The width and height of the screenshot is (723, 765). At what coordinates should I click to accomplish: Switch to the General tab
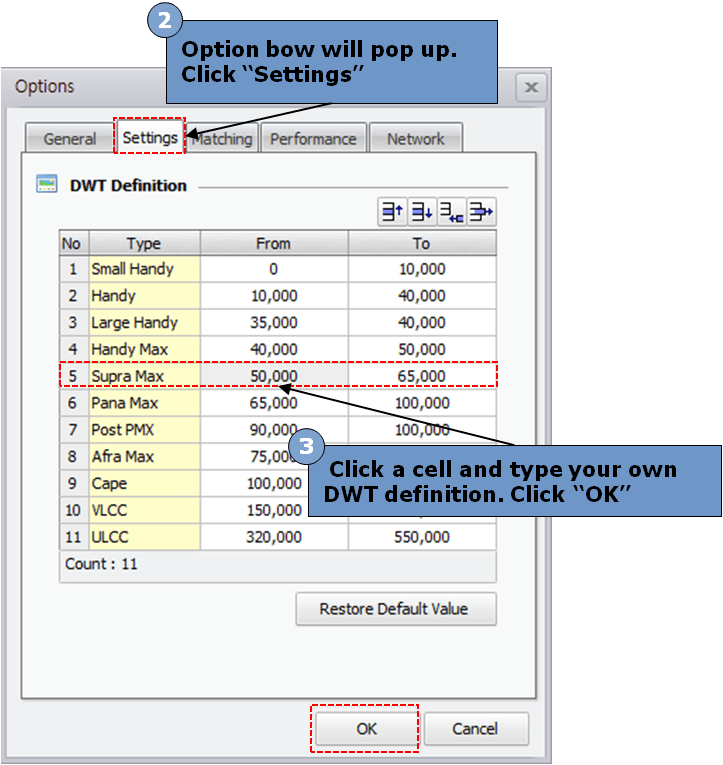coord(70,139)
